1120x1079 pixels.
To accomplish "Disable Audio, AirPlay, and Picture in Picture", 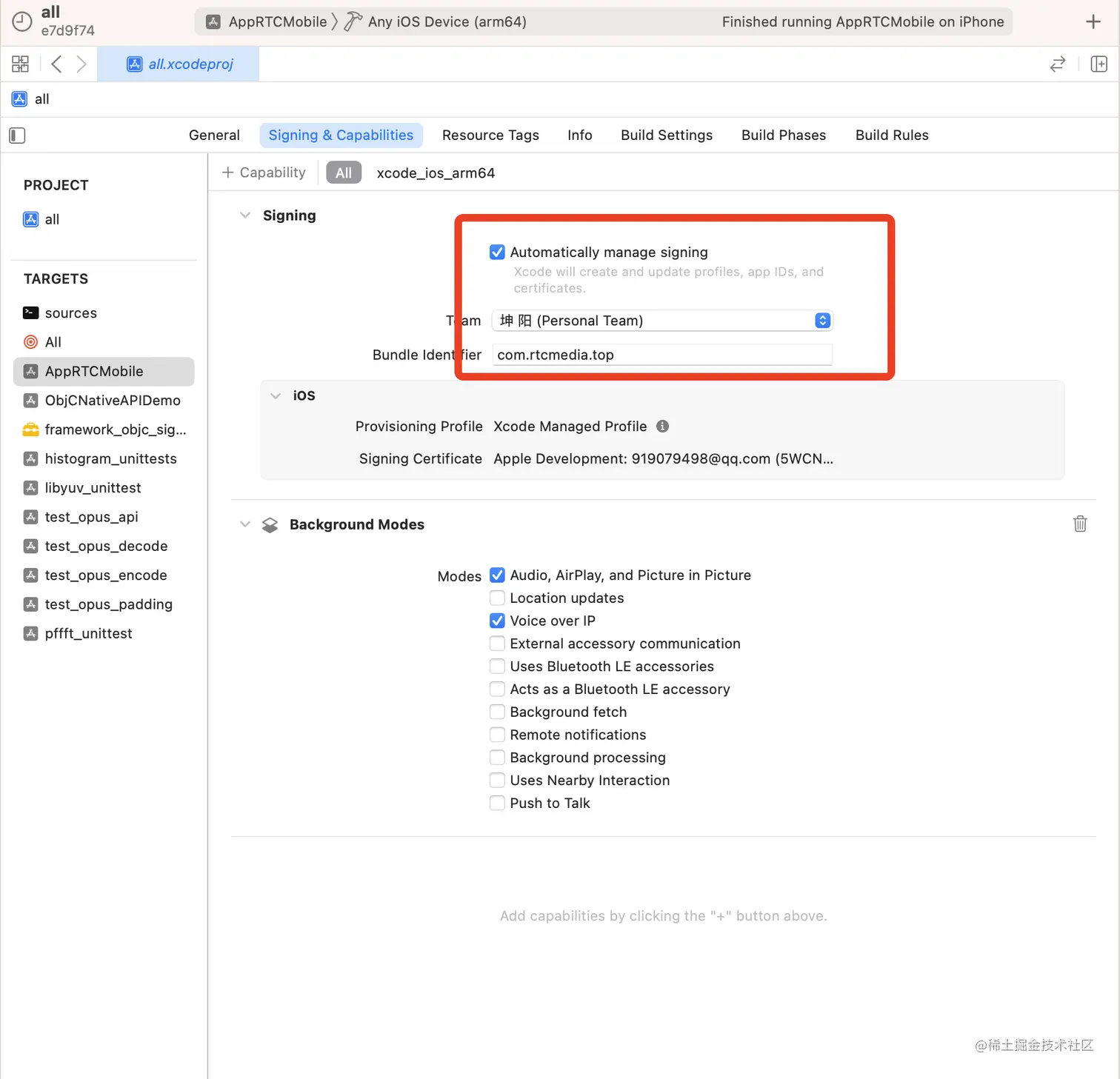I will coord(497,575).
